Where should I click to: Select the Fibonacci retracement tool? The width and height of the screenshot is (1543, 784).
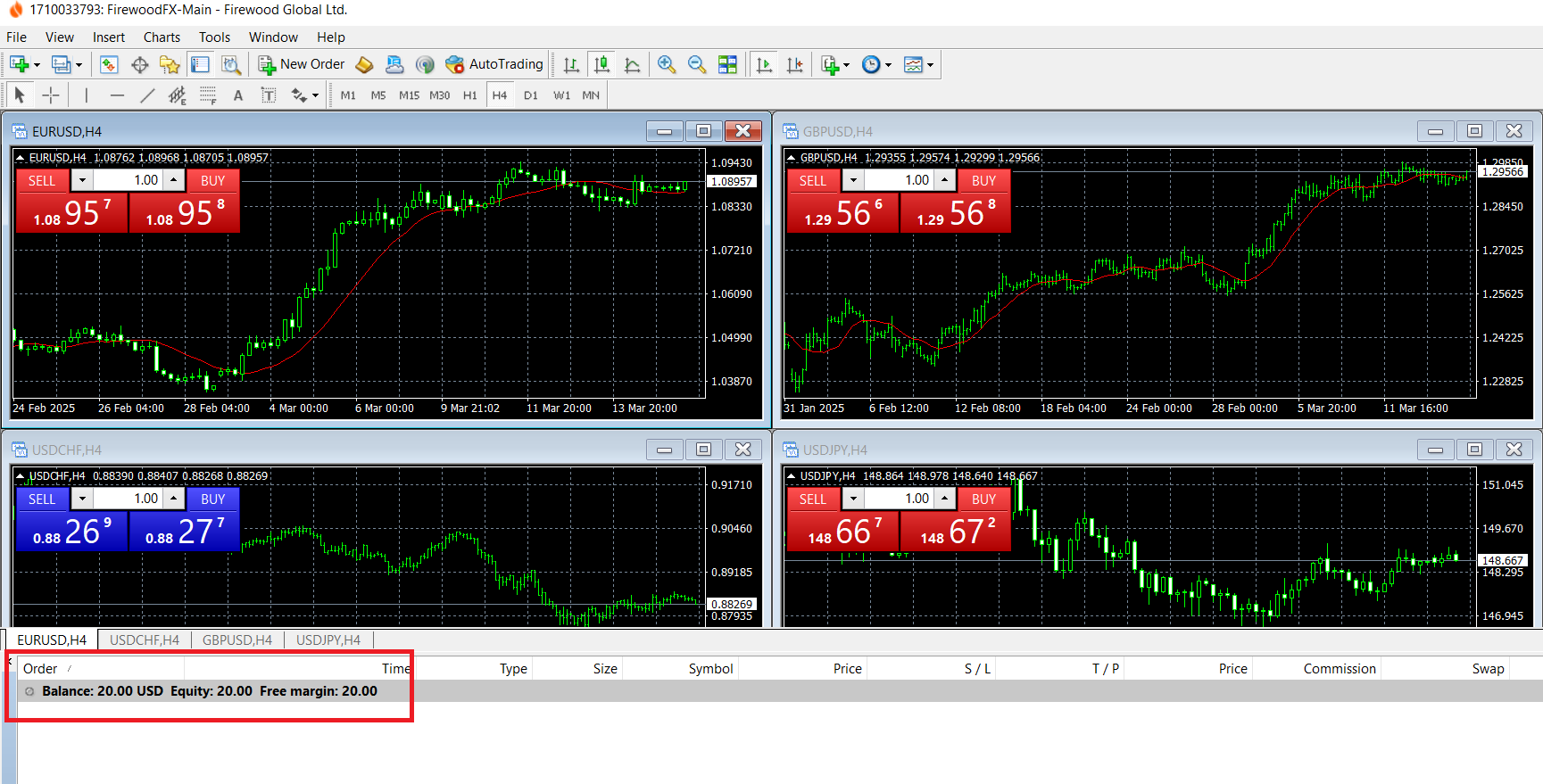point(208,95)
